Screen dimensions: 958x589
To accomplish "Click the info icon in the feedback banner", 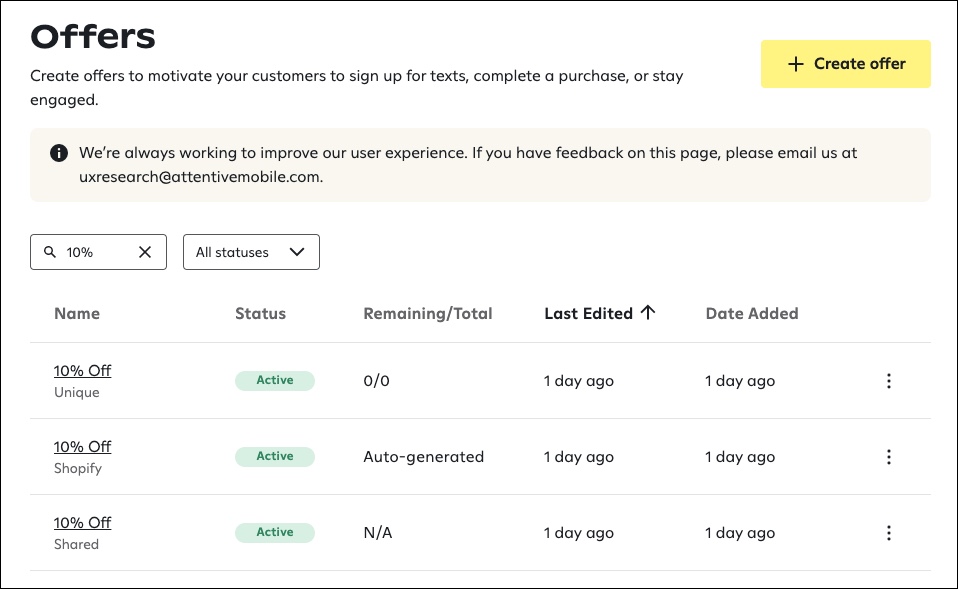I will tap(59, 153).
